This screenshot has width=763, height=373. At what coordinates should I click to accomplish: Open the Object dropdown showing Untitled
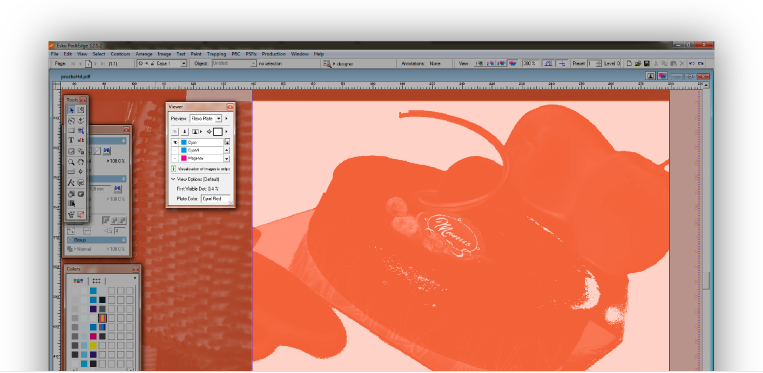click(x=234, y=64)
